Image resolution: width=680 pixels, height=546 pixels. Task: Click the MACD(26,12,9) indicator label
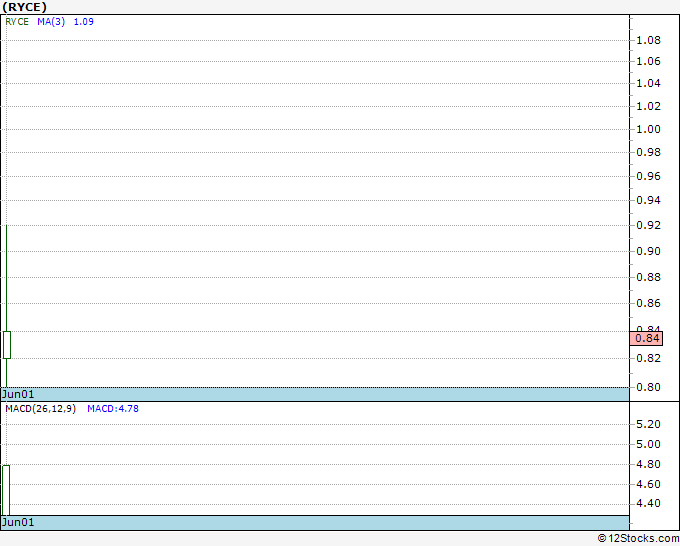tap(40, 409)
